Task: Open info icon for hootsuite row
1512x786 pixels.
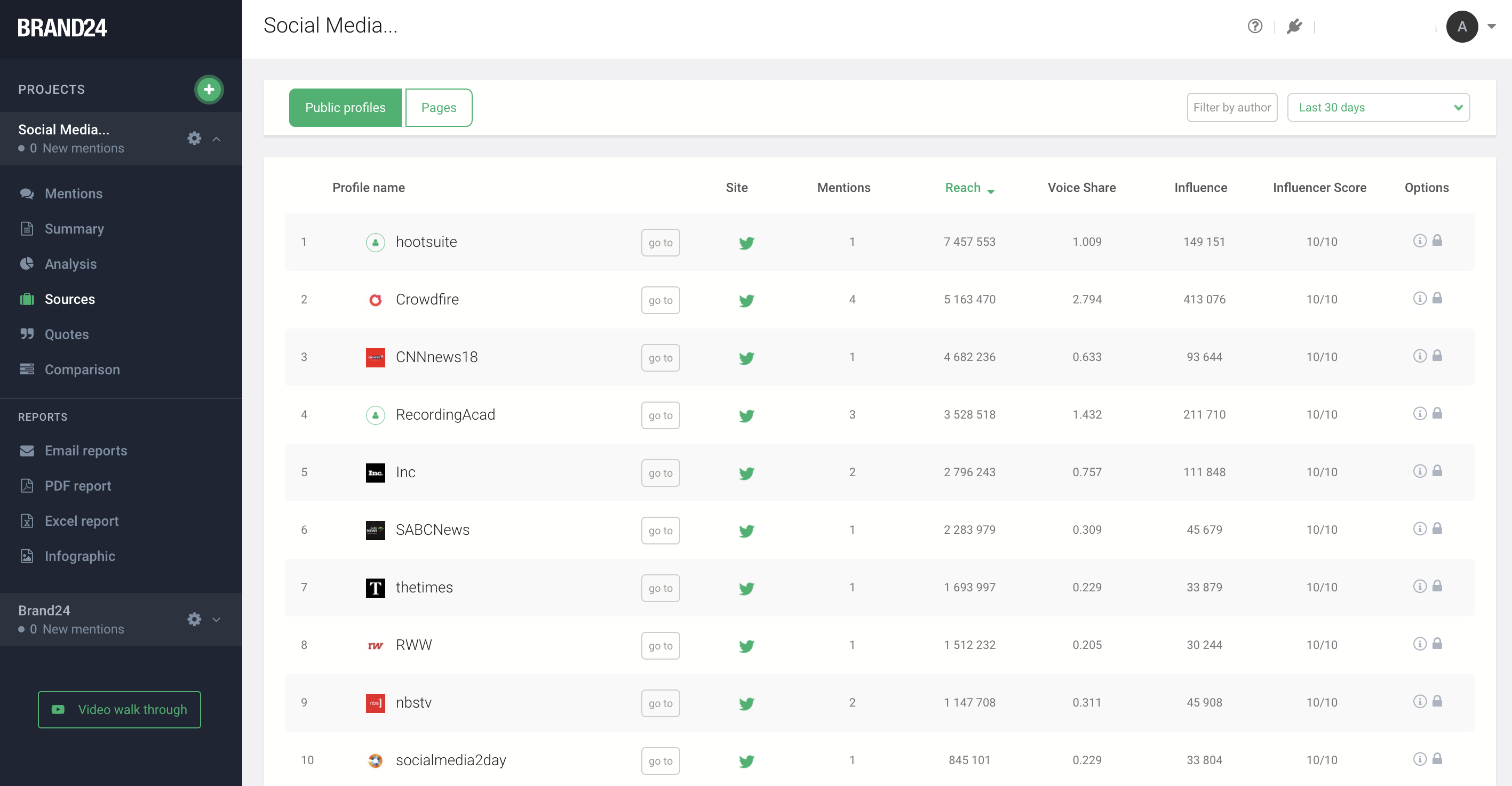Action: (1419, 241)
